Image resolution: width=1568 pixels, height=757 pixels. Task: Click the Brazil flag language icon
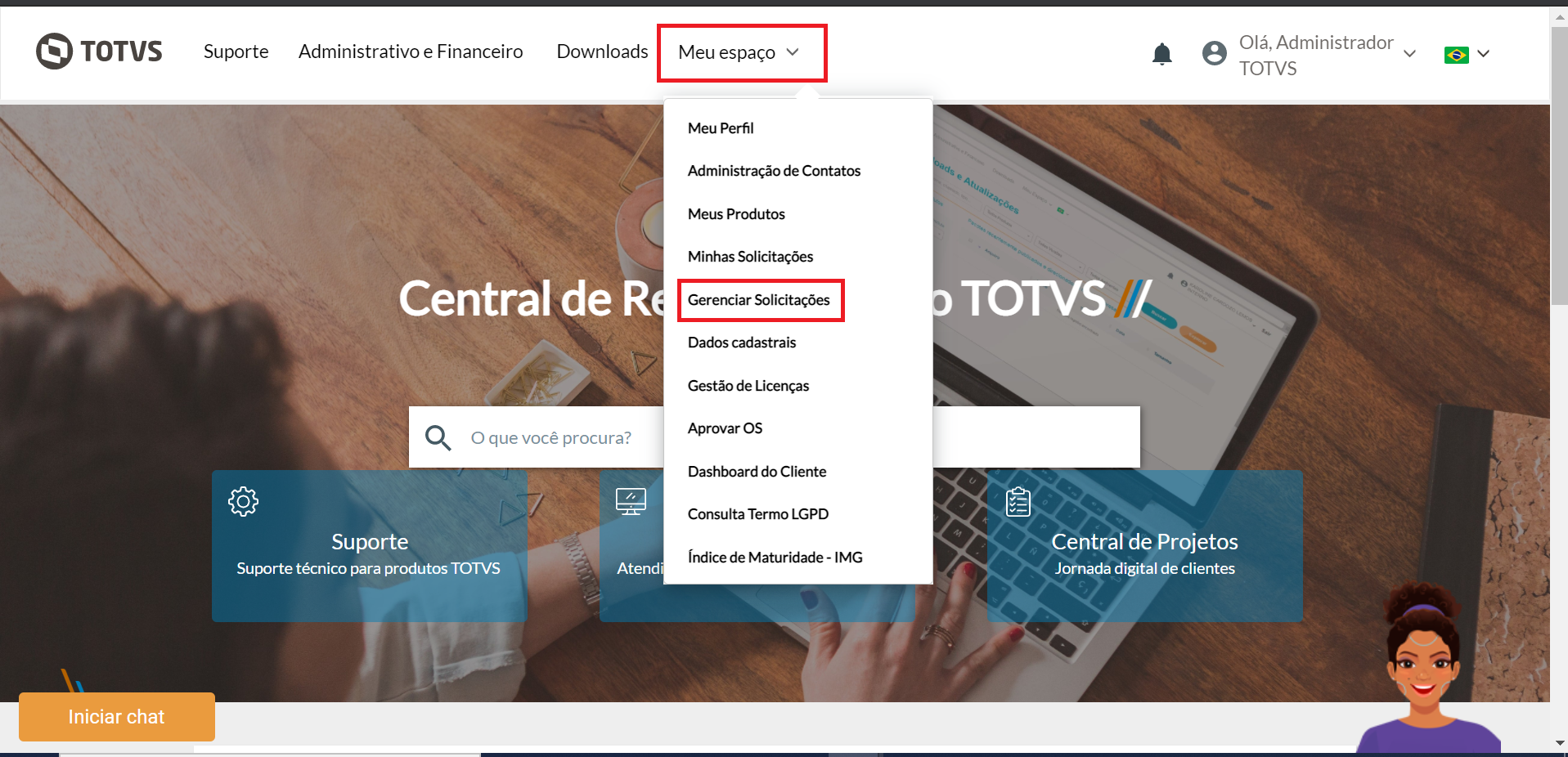point(1456,55)
